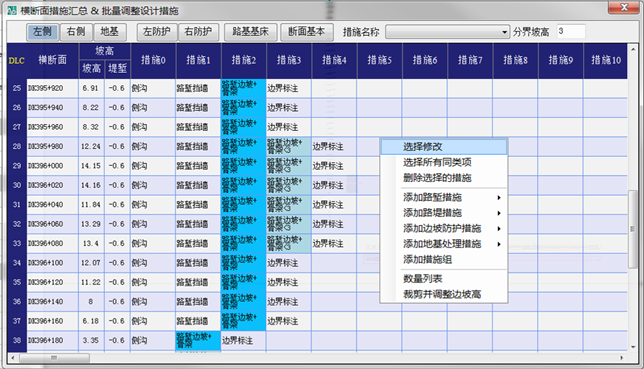Click the 边界标注 cell in row 38

[244, 341]
